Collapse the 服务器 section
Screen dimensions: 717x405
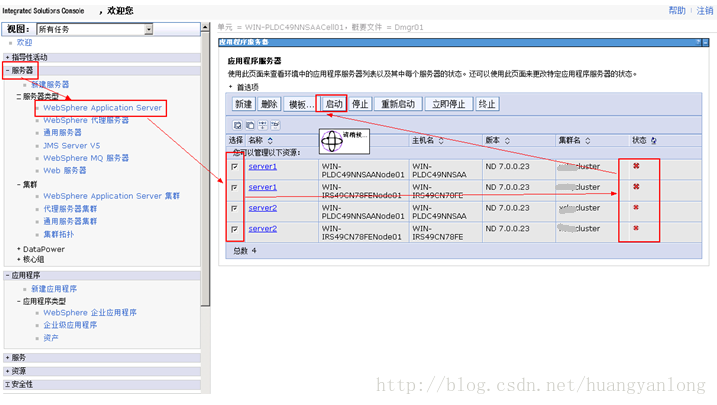pyautogui.click(x=8, y=70)
